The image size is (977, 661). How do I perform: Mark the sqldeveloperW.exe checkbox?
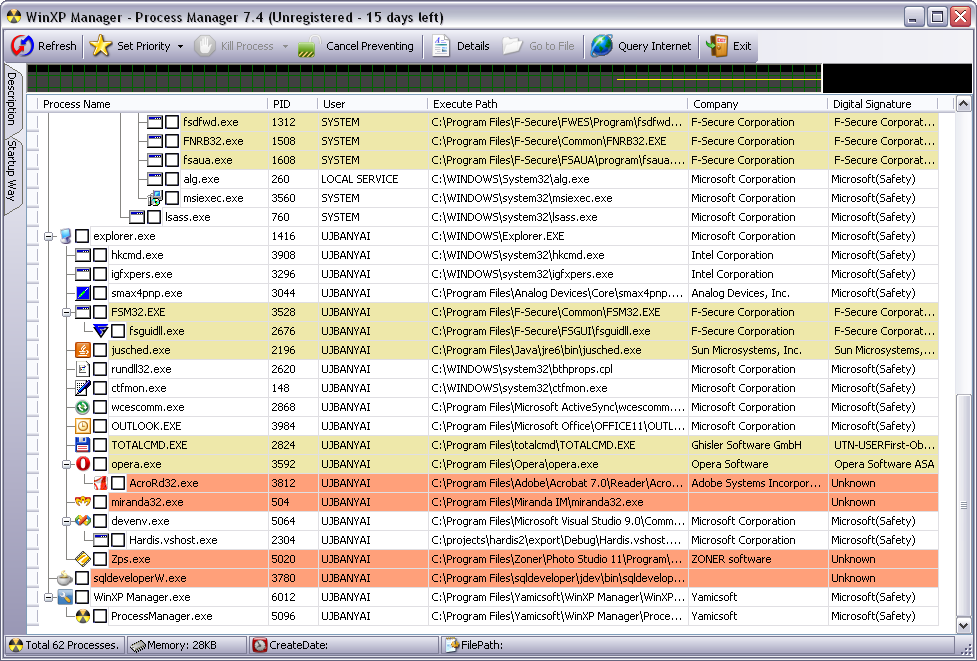coord(82,578)
